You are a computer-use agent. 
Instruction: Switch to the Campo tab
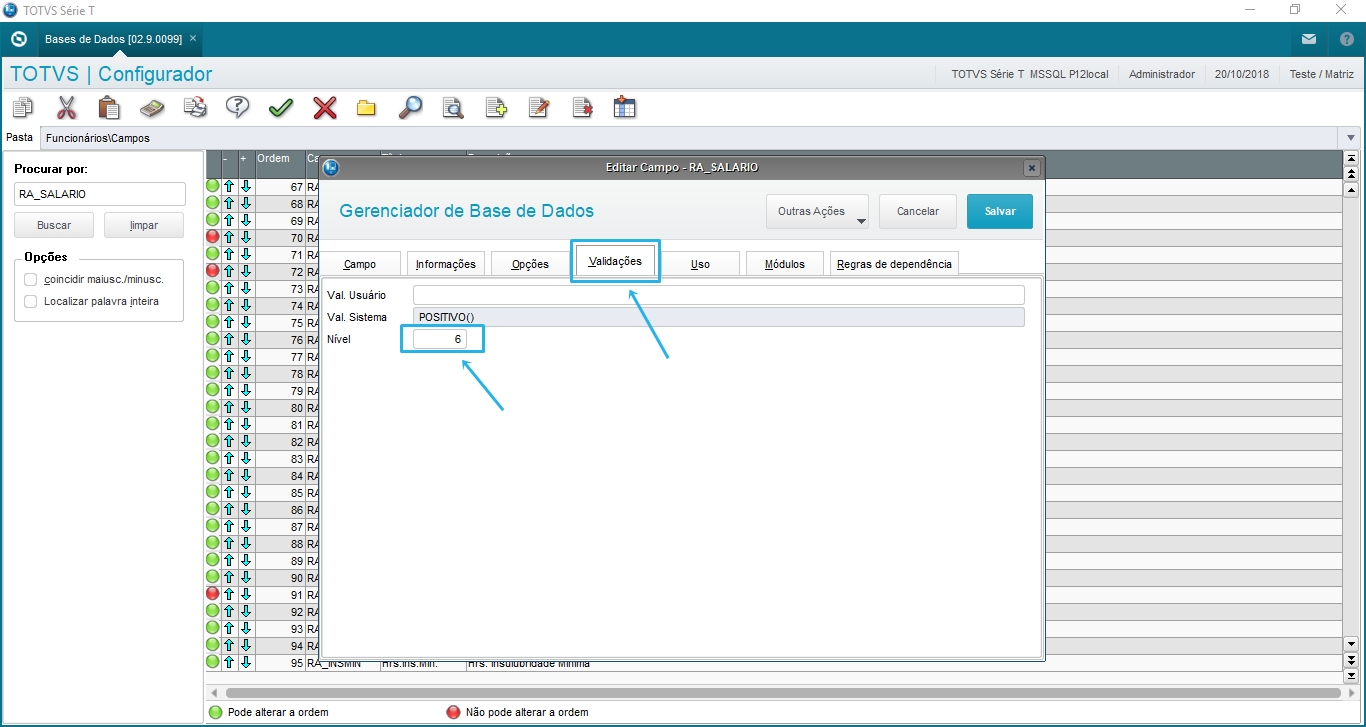(x=360, y=264)
